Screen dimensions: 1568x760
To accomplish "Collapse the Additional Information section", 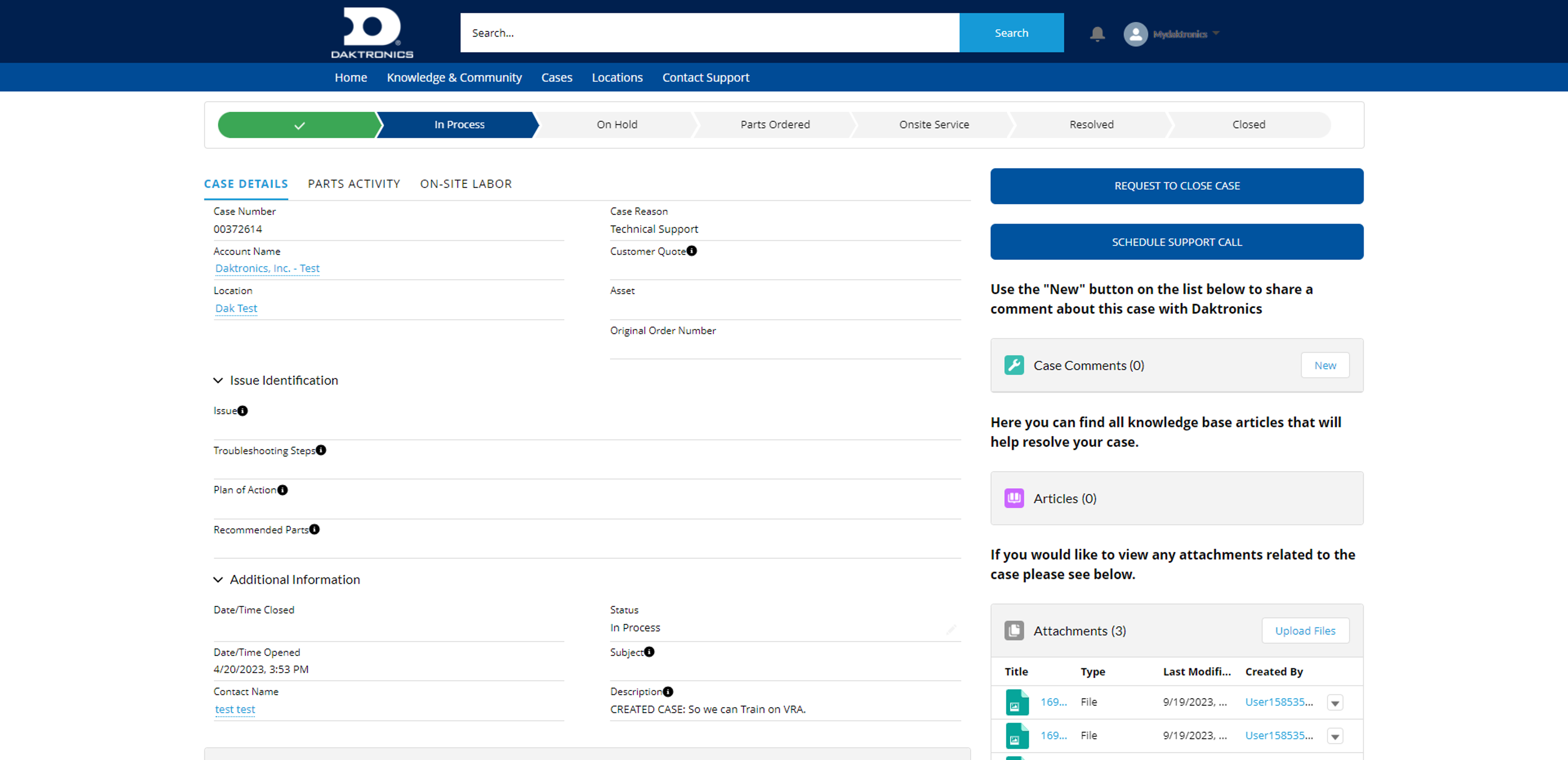I will tap(218, 579).
